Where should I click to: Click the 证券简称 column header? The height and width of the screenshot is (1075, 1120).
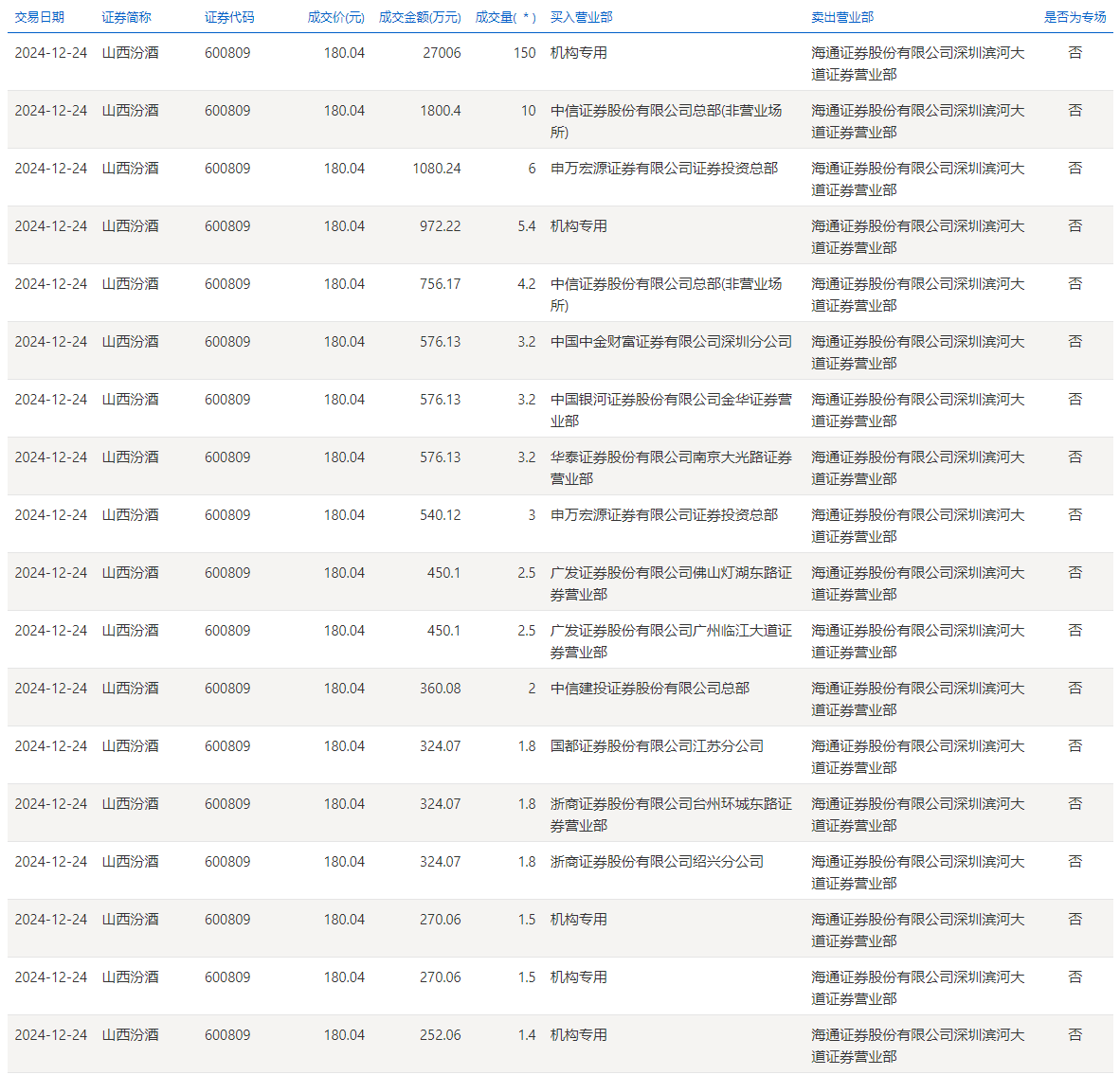coord(126,17)
